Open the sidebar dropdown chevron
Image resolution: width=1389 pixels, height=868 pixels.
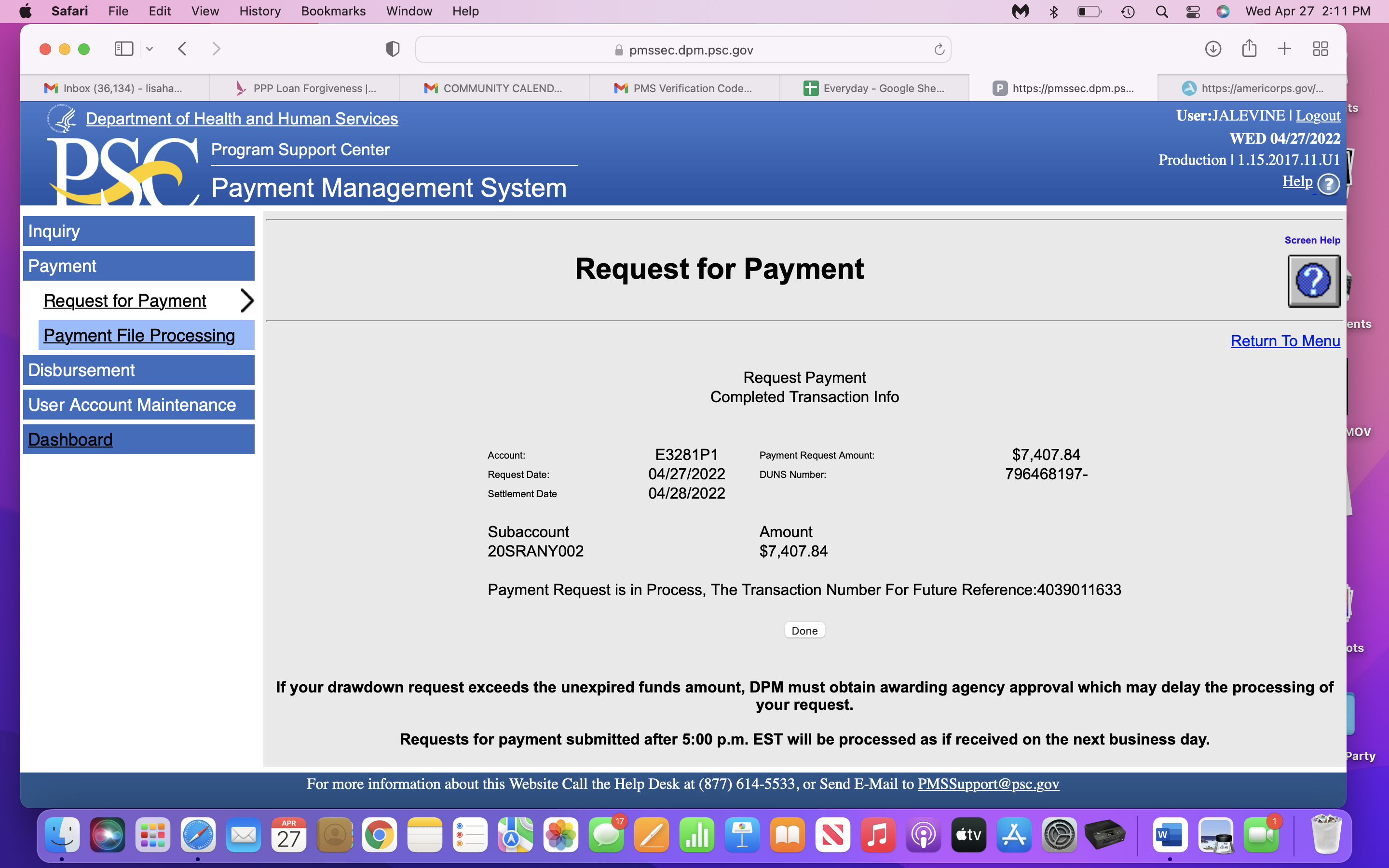point(150,49)
